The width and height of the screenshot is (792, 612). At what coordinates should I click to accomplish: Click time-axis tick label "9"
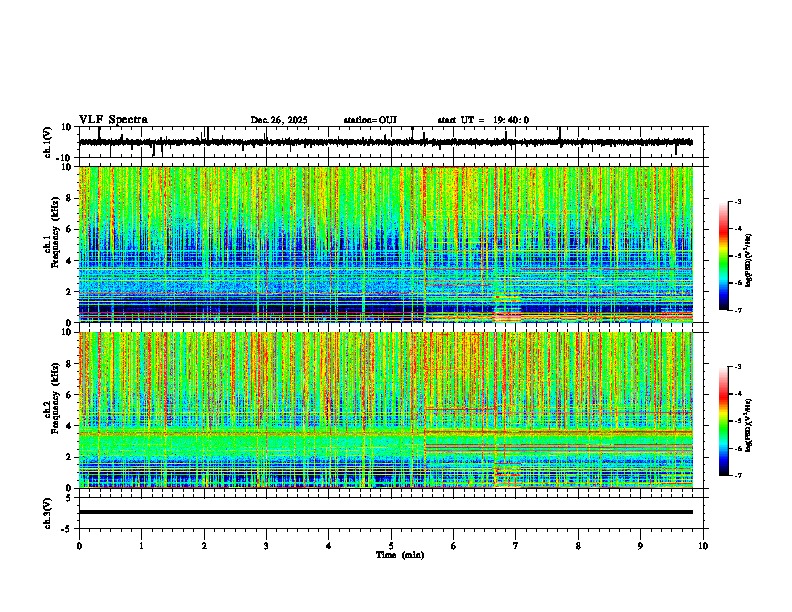[640, 546]
